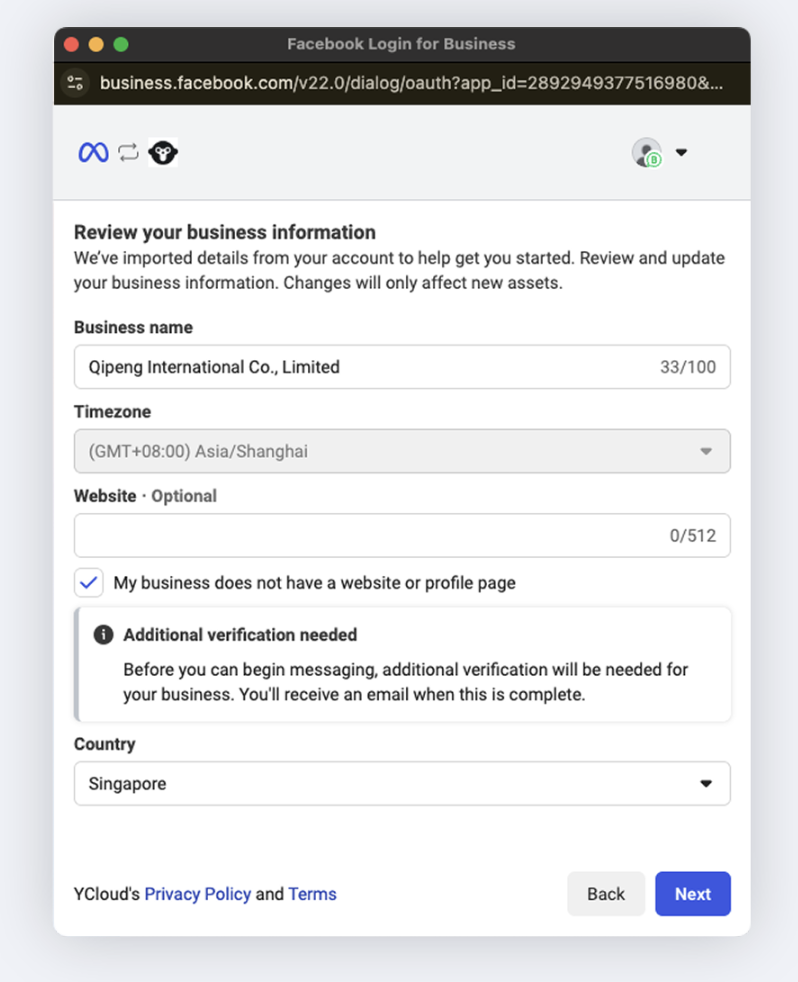Image resolution: width=798 pixels, height=982 pixels.
Task: Focus the Business name input field
Action: pyautogui.click(x=360, y=367)
